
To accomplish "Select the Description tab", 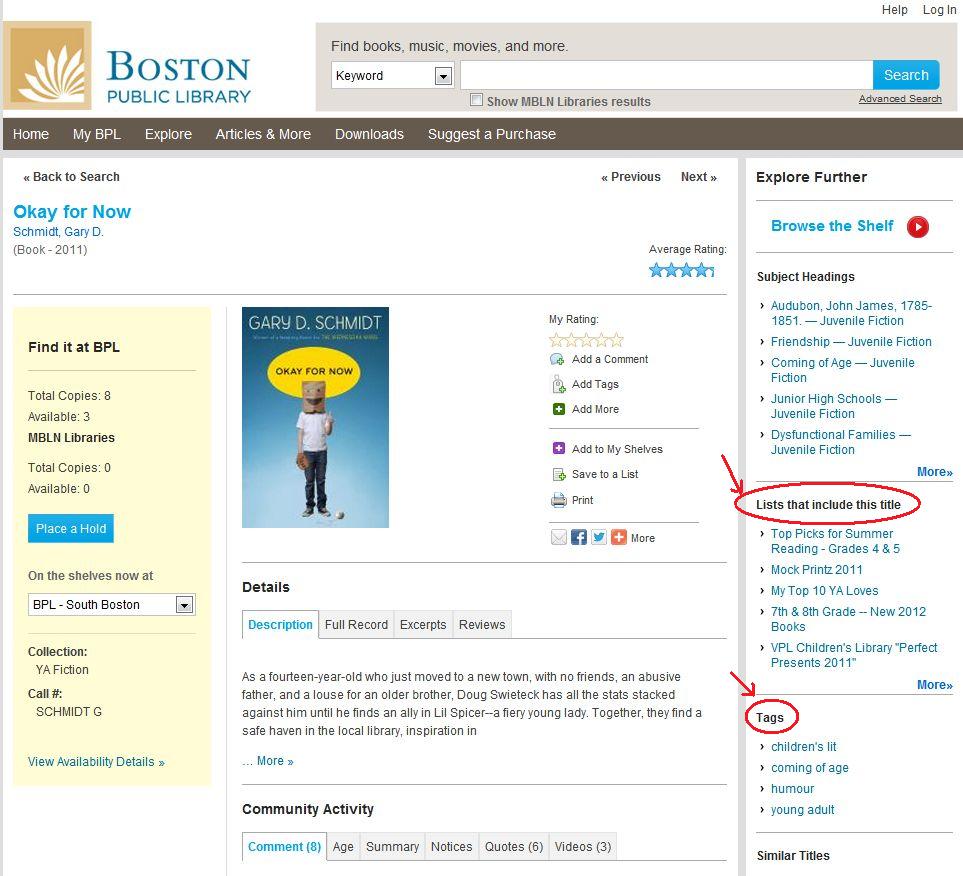I will click(280, 624).
